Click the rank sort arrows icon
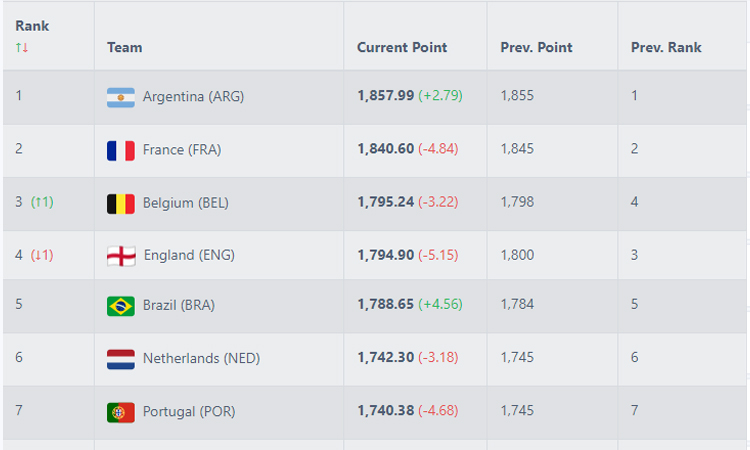The height and width of the screenshot is (450, 750). [22, 47]
